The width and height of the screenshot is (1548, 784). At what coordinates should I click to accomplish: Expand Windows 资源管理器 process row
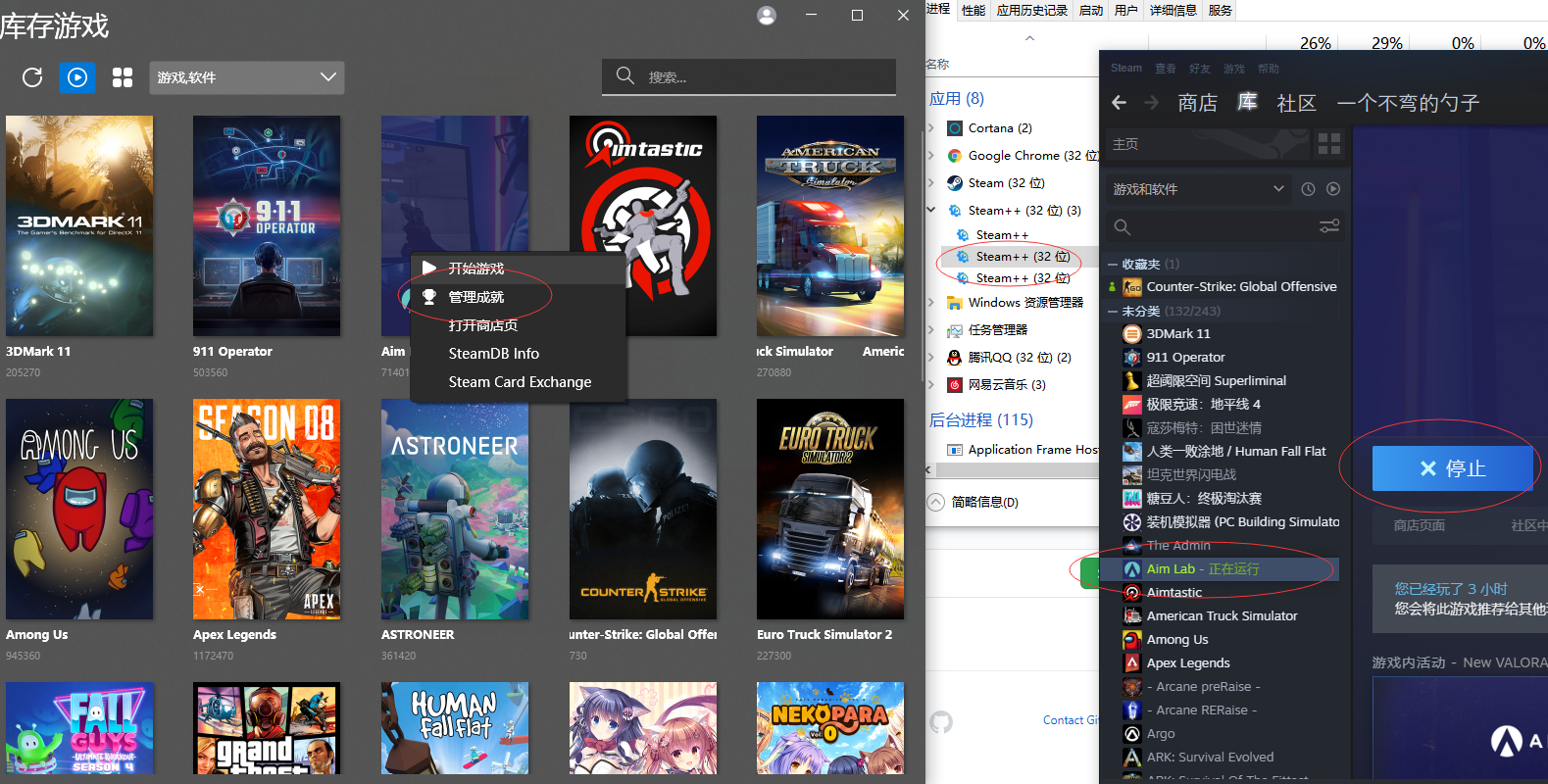tap(931, 303)
